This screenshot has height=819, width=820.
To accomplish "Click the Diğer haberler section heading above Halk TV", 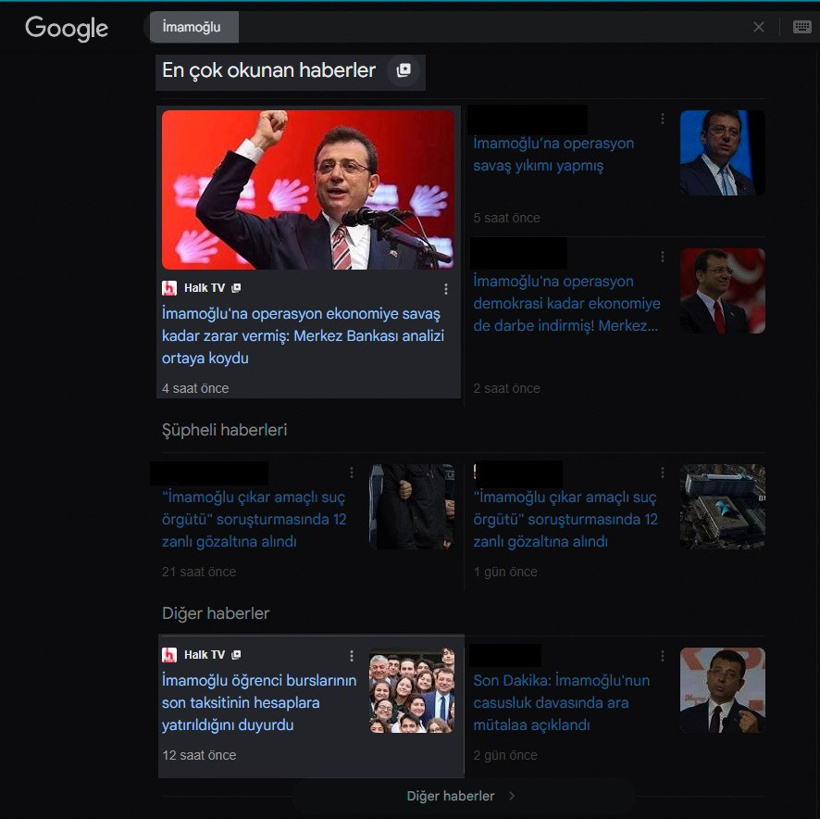I will click(x=215, y=613).
